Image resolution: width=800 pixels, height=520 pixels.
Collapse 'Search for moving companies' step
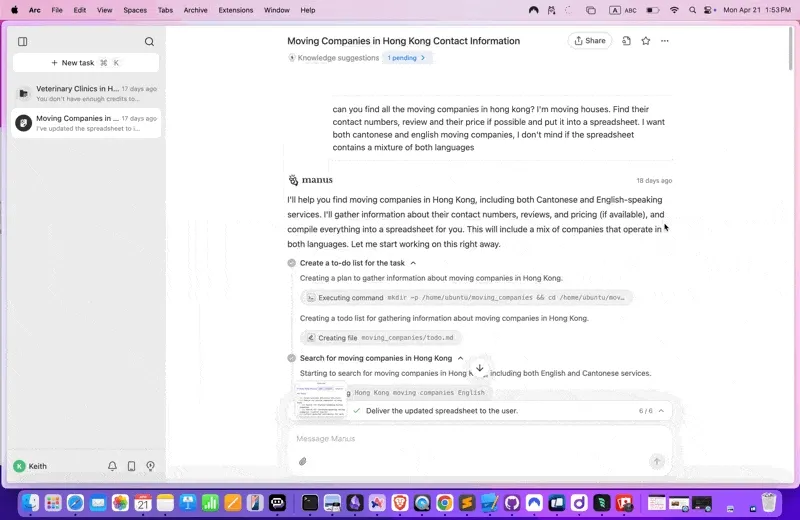tap(460, 358)
